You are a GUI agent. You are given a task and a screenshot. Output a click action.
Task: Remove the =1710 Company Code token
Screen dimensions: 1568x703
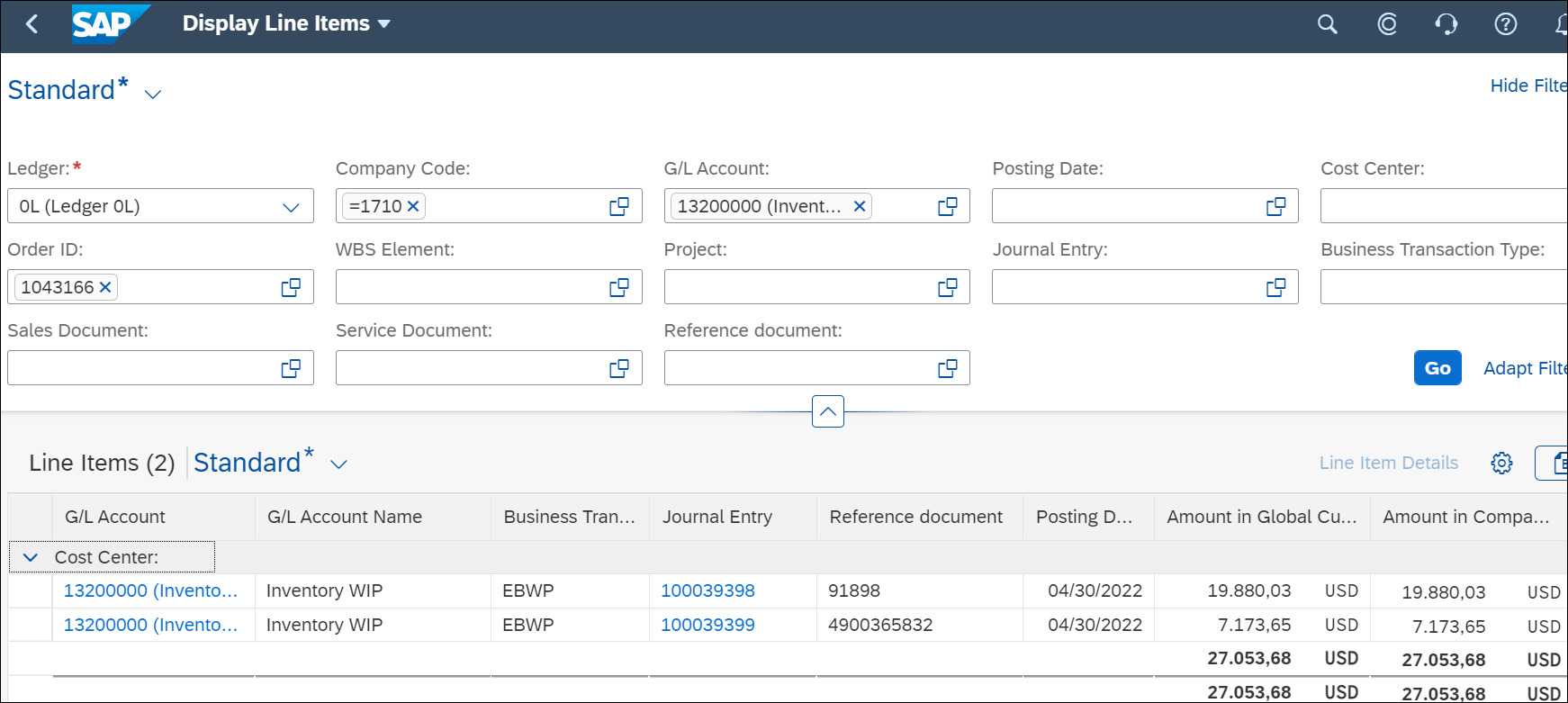pos(413,206)
